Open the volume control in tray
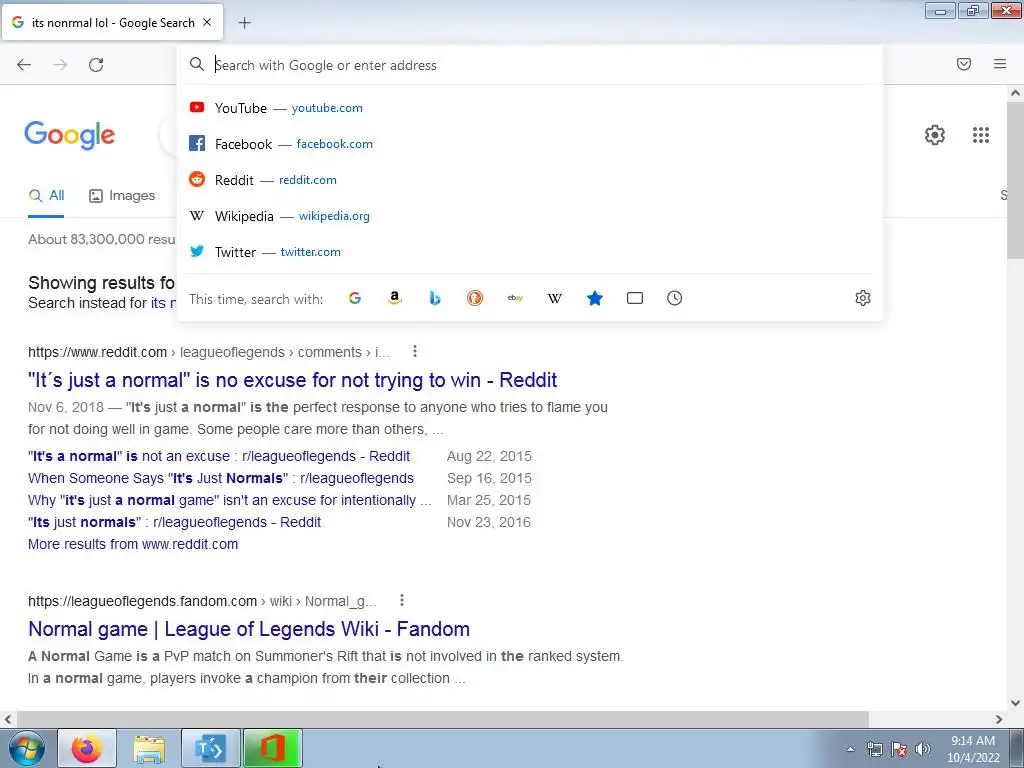 [x=923, y=749]
